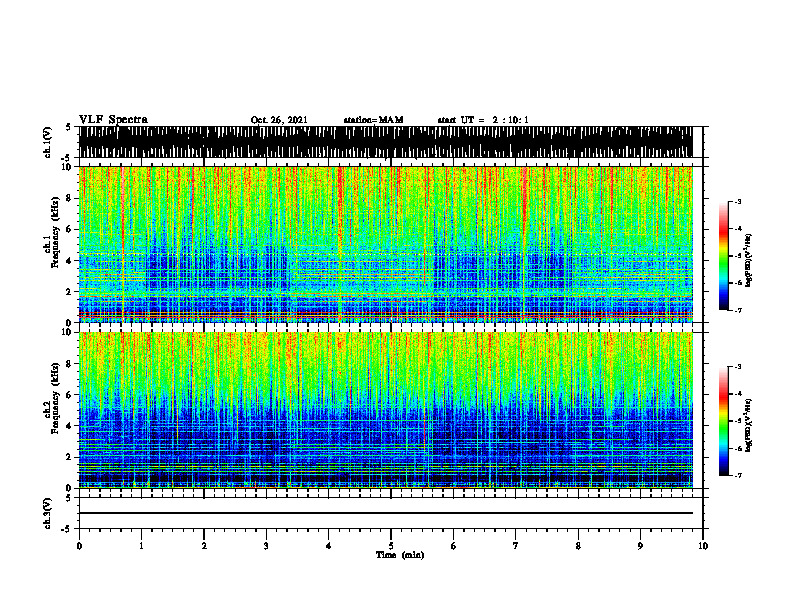The image size is (792, 612).
Task: Click the ch.2 frequency axis "6" tick label
Action: pyautogui.click(x=69, y=395)
